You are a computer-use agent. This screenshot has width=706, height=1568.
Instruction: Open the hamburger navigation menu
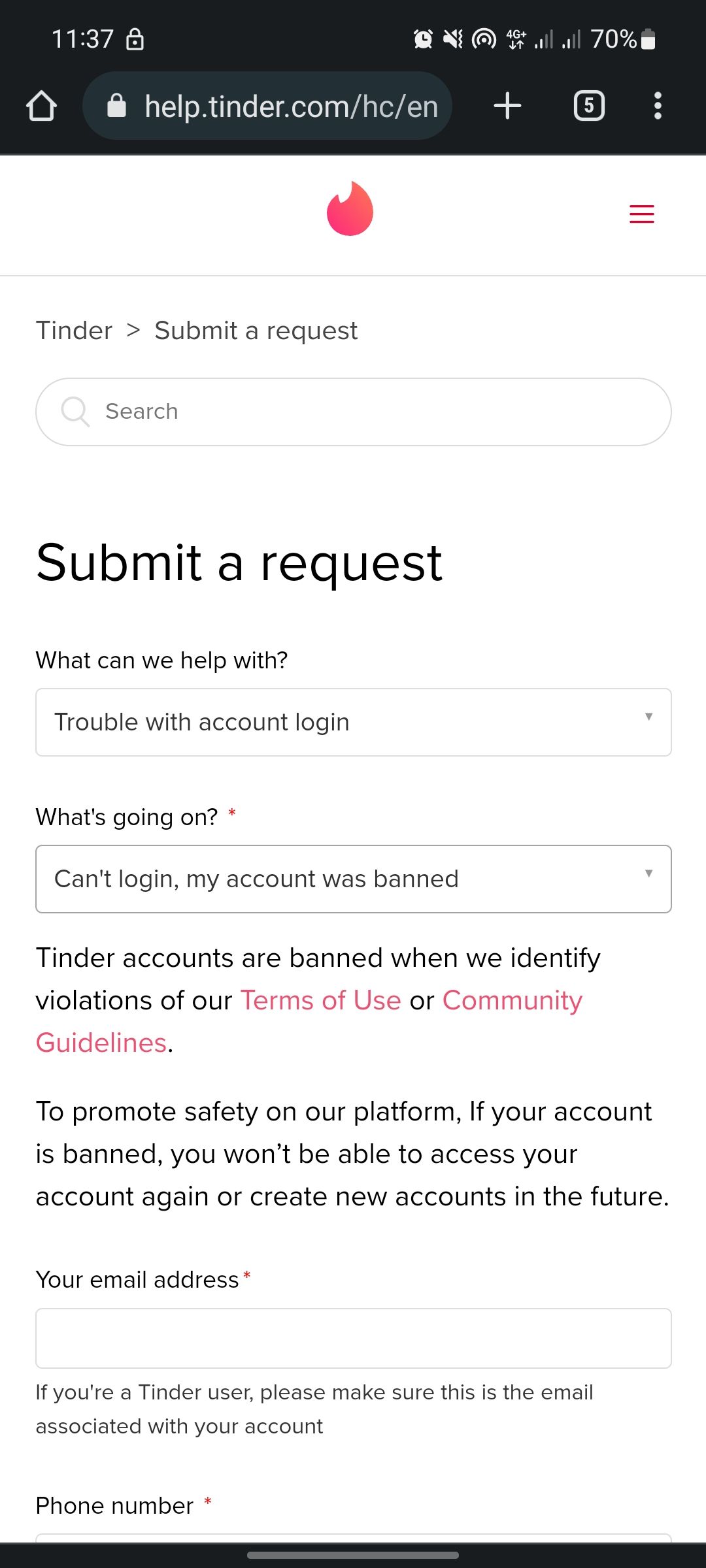(641, 214)
